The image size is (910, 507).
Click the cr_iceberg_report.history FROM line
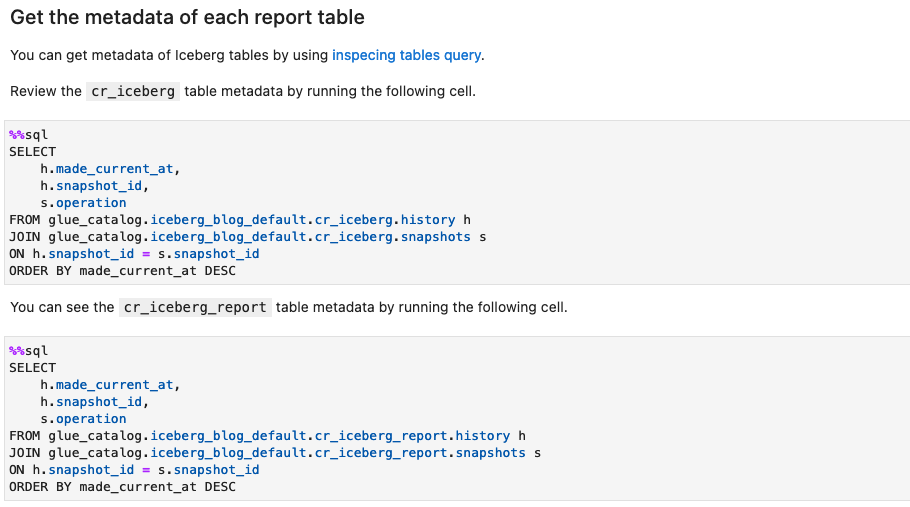(267, 436)
